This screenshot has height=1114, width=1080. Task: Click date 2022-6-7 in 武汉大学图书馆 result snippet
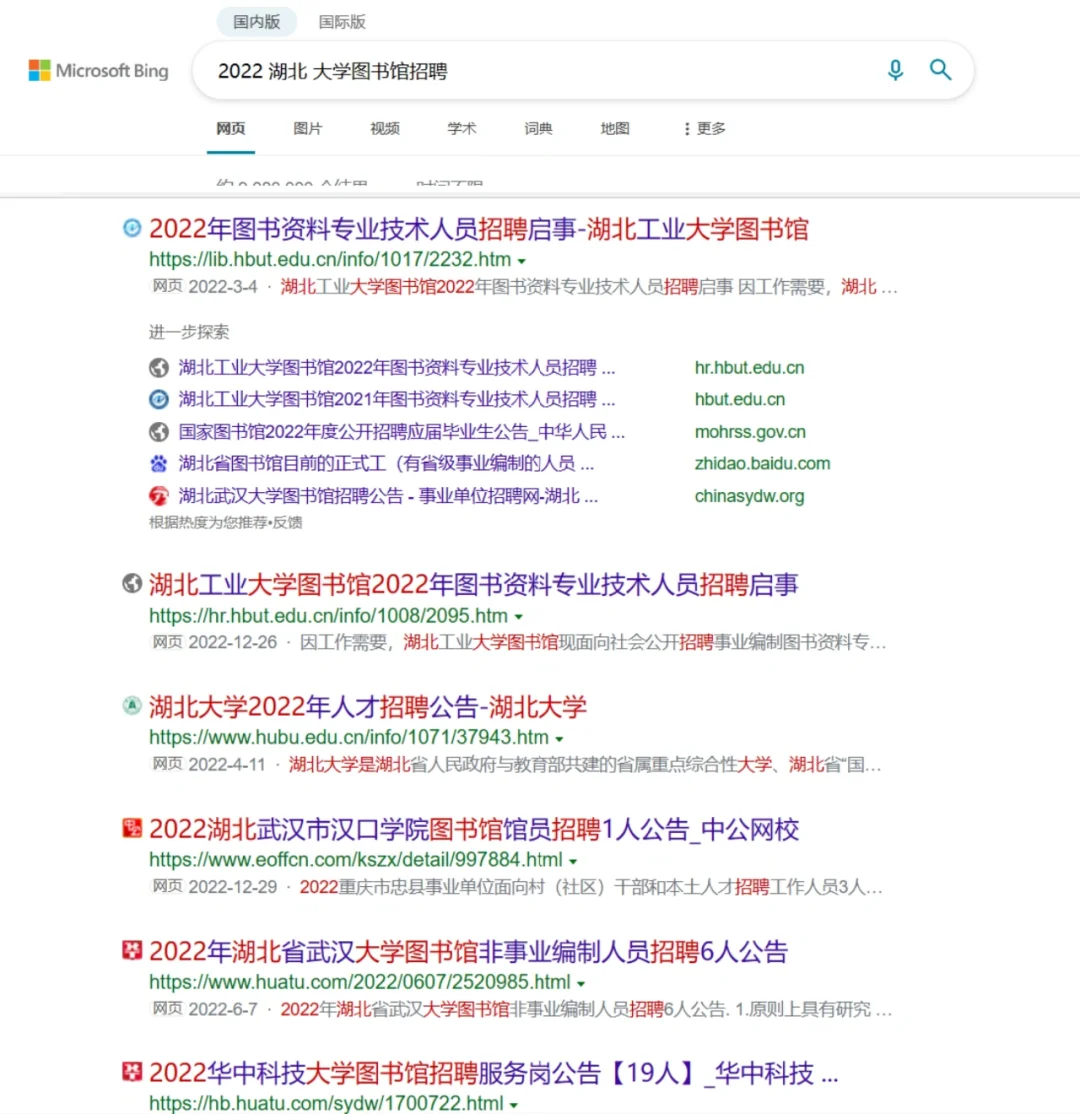(222, 1009)
